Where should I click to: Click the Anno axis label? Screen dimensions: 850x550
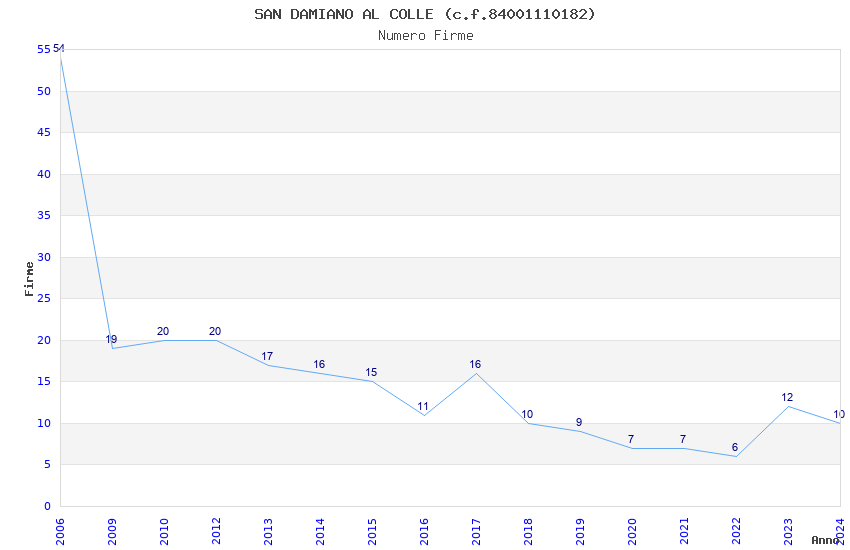[x=825, y=540]
